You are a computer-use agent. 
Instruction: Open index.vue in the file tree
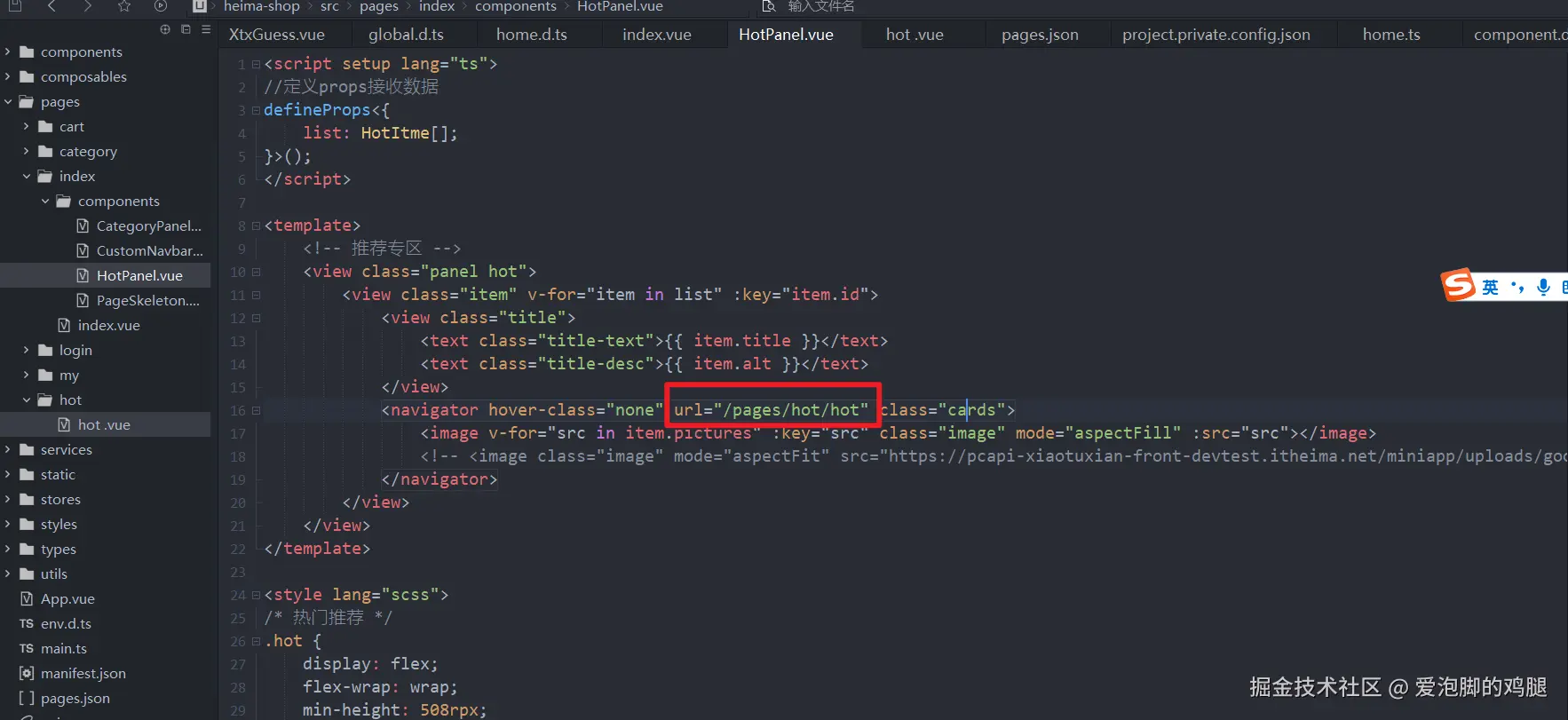[x=108, y=325]
